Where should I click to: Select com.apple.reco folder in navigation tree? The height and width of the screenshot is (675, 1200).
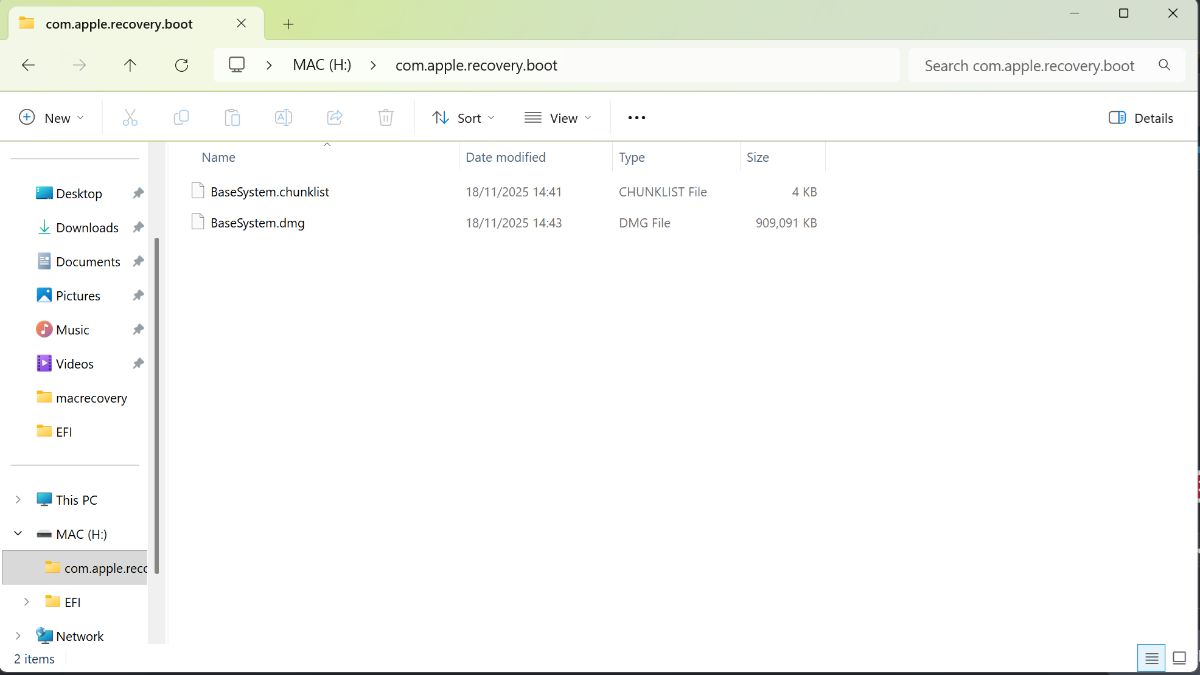coord(75,568)
